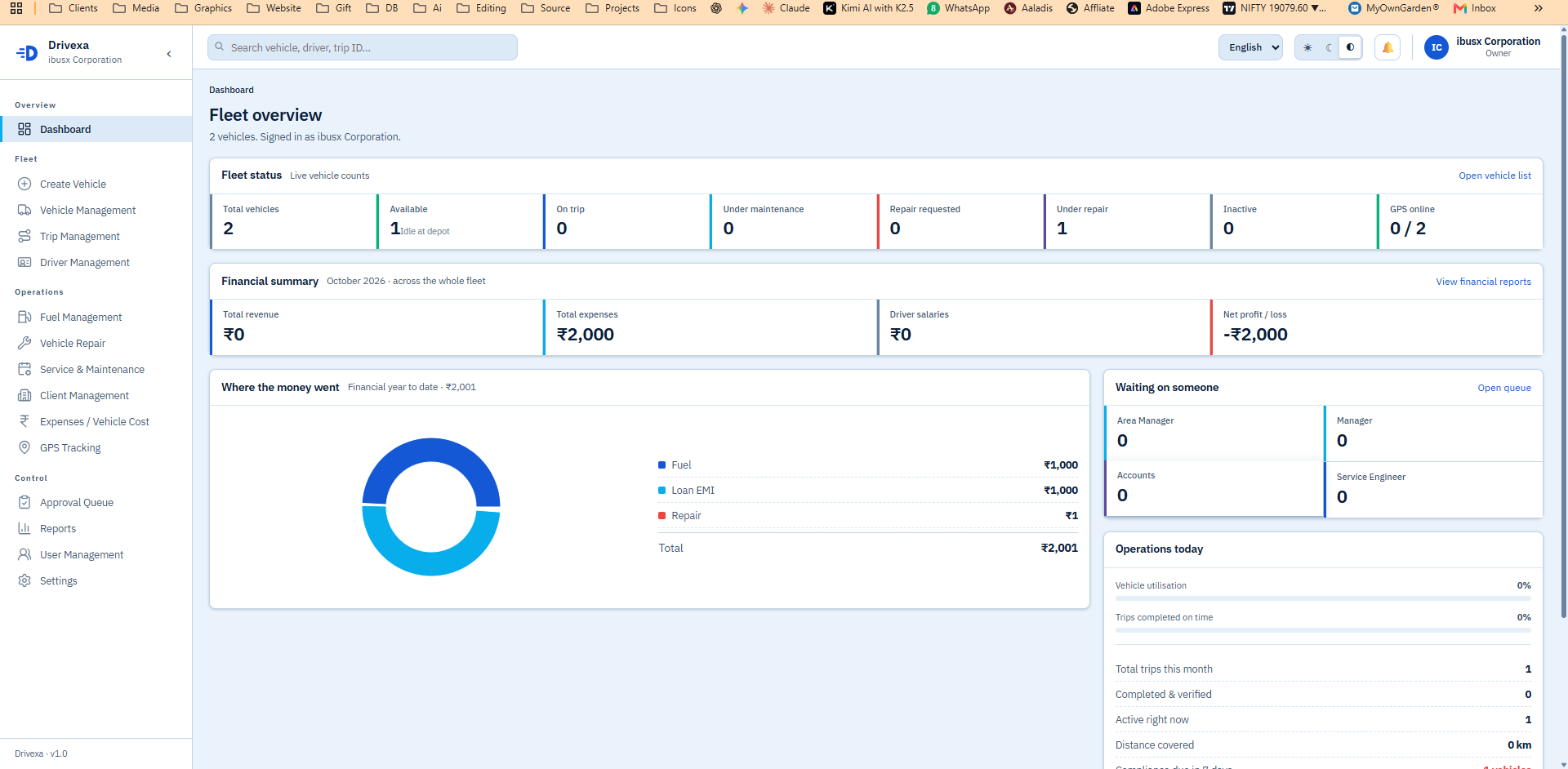Show more bookmarks with the double chevron
This screenshot has height=769, width=1568.
[x=1539, y=8]
